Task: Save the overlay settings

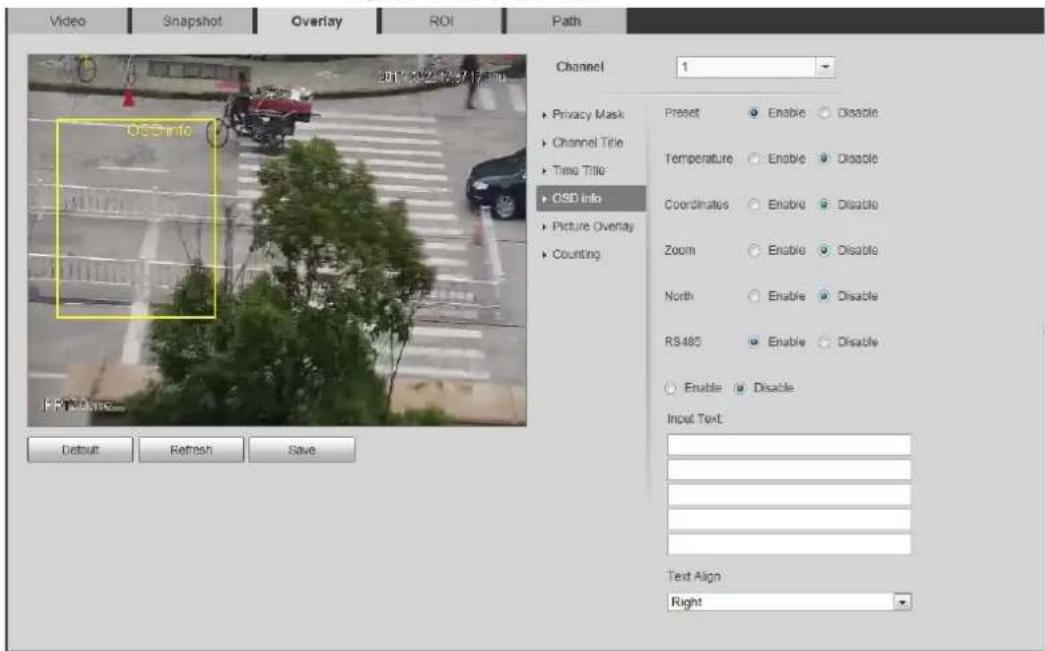Action: pyautogui.click(x=302, y=450)
